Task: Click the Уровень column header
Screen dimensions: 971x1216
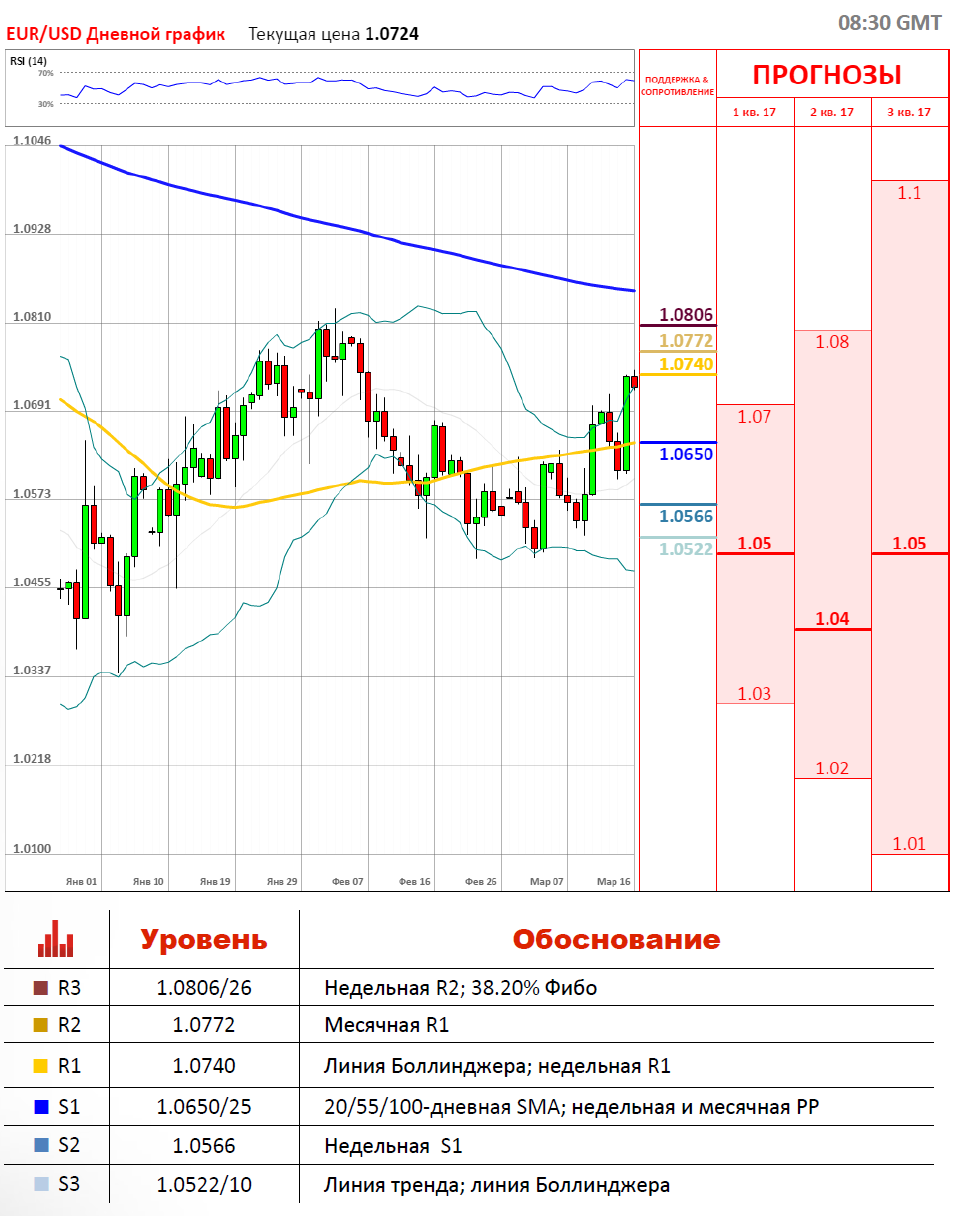Action: point(203,940)
